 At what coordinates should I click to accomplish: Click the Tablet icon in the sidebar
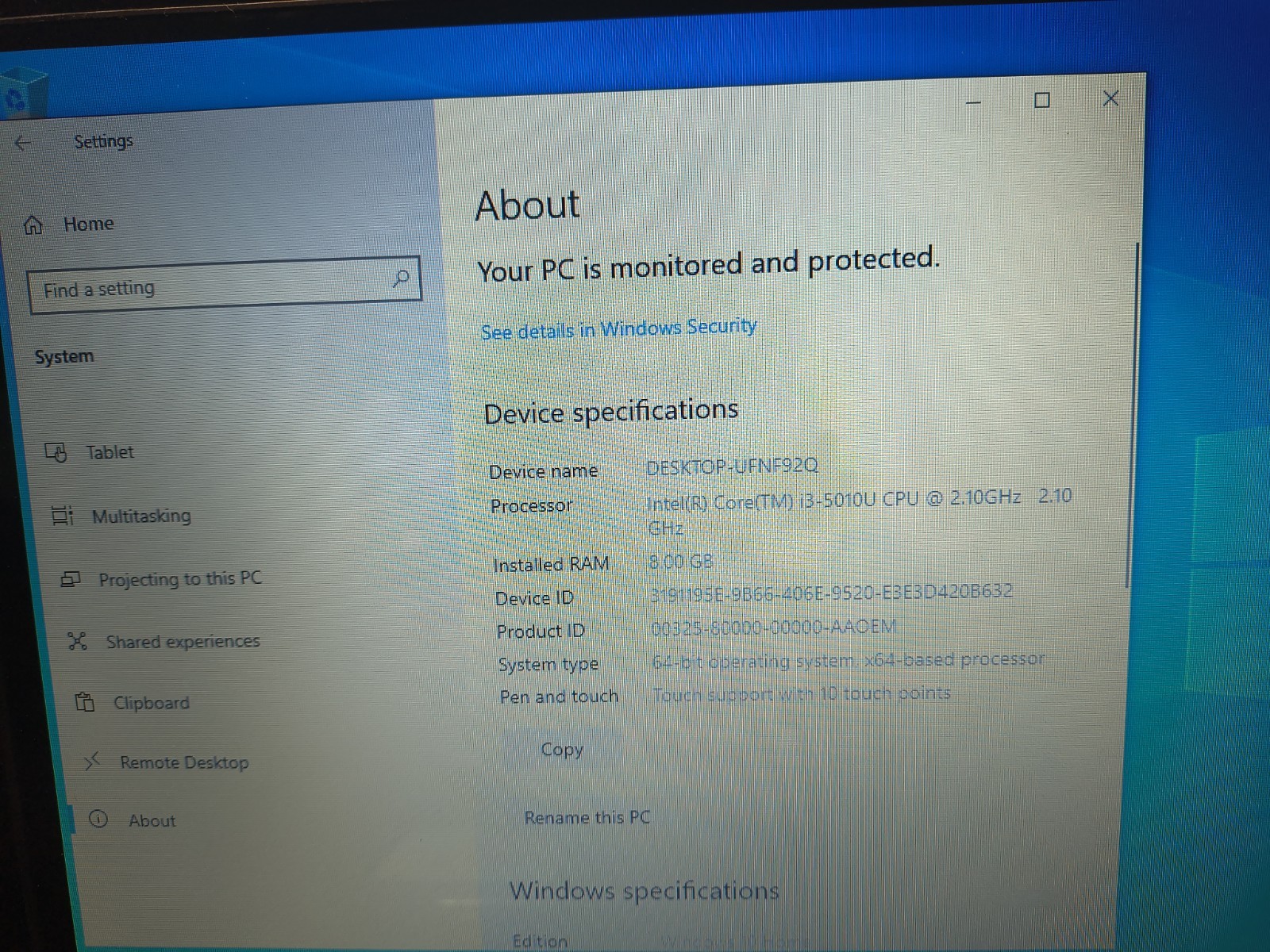tap(56, 452)
